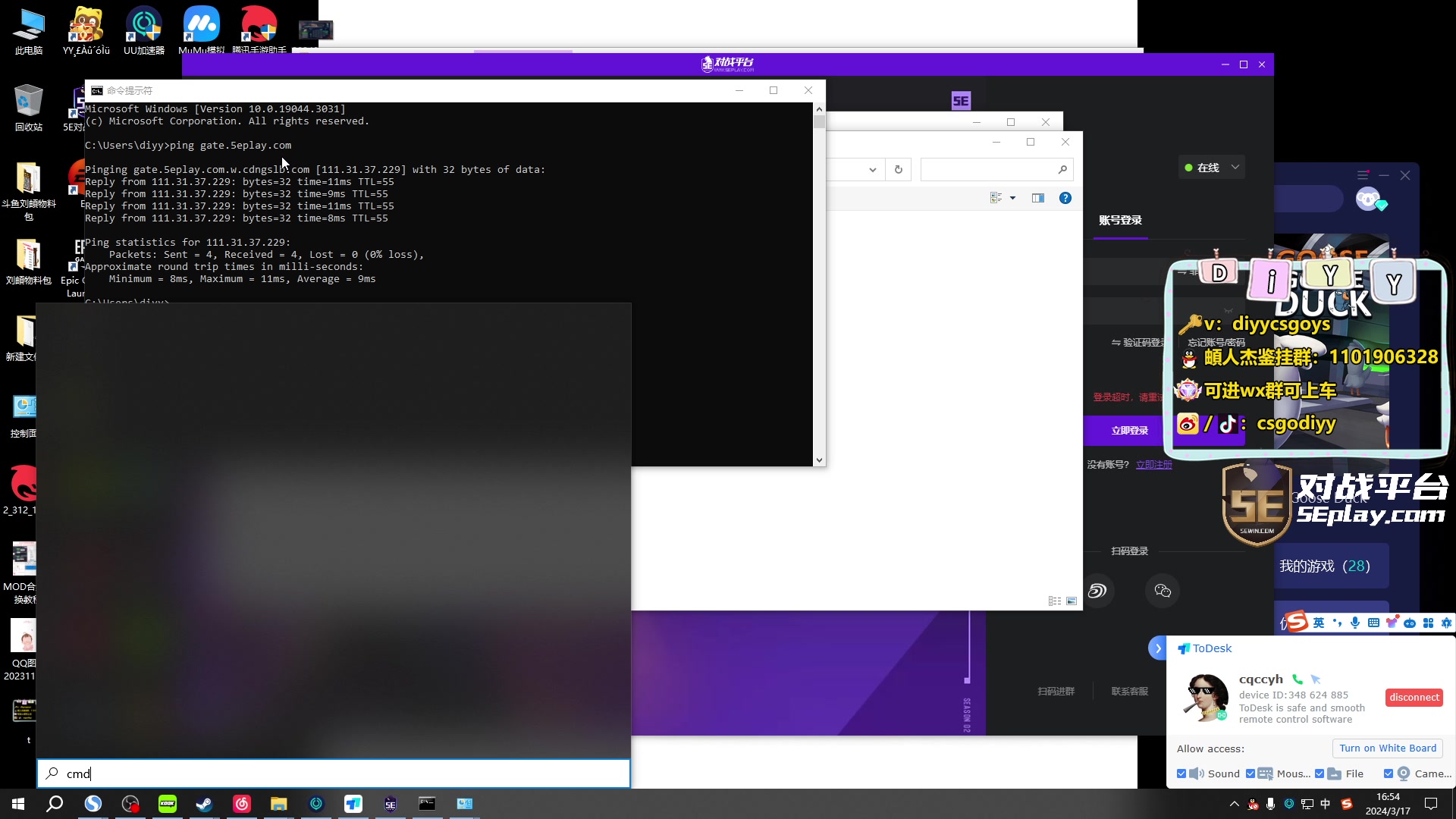Click the Explorer refresh icon
Image resolution: width=1456 pixels, height=819 pixels.
point(899,169)
